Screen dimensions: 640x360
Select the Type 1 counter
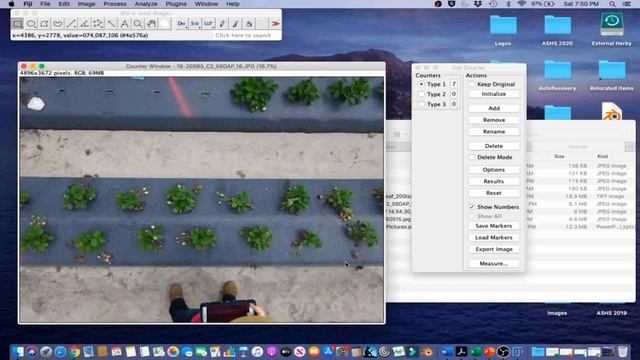pyautogui.click(x=422, y=84)
